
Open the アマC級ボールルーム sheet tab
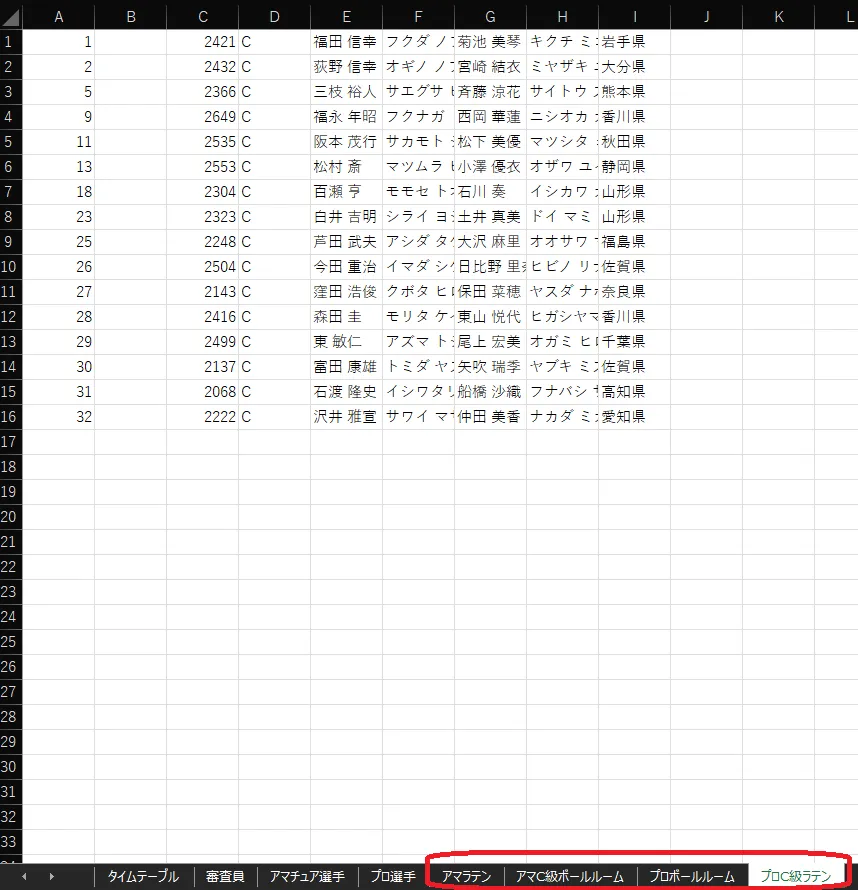[569, 876]
